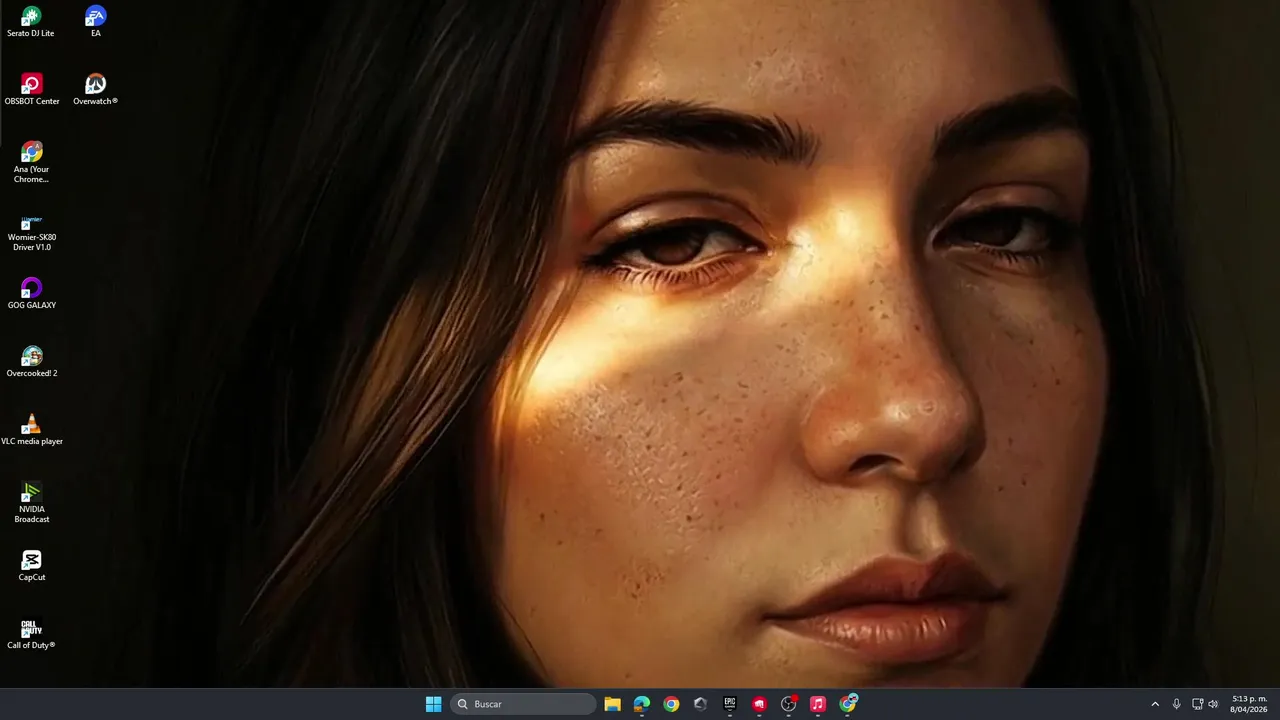Open the Windows Start menu
This screenshot has width=1280, height=720.
pyautogui.click(x=433, y=704)
